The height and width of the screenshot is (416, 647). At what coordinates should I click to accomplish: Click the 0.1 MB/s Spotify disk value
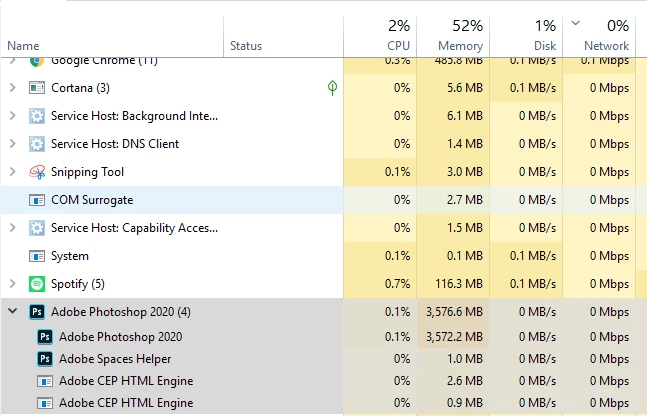pyautogui.click(x=533, y=284)
